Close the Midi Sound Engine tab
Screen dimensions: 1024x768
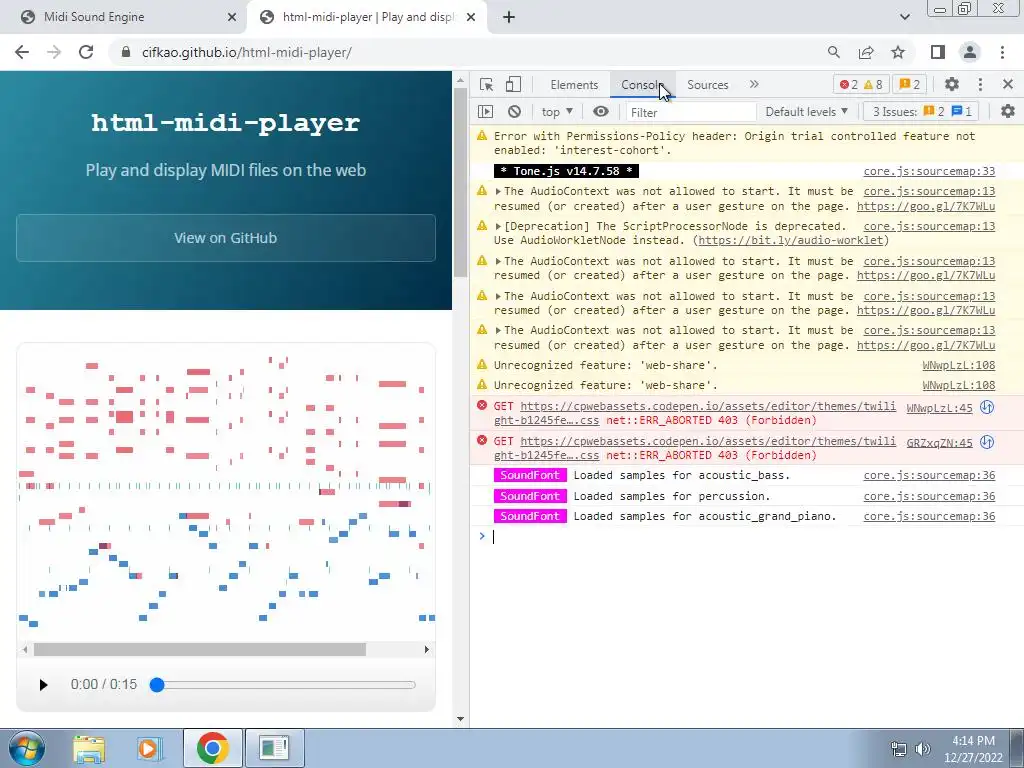point(232,17)
